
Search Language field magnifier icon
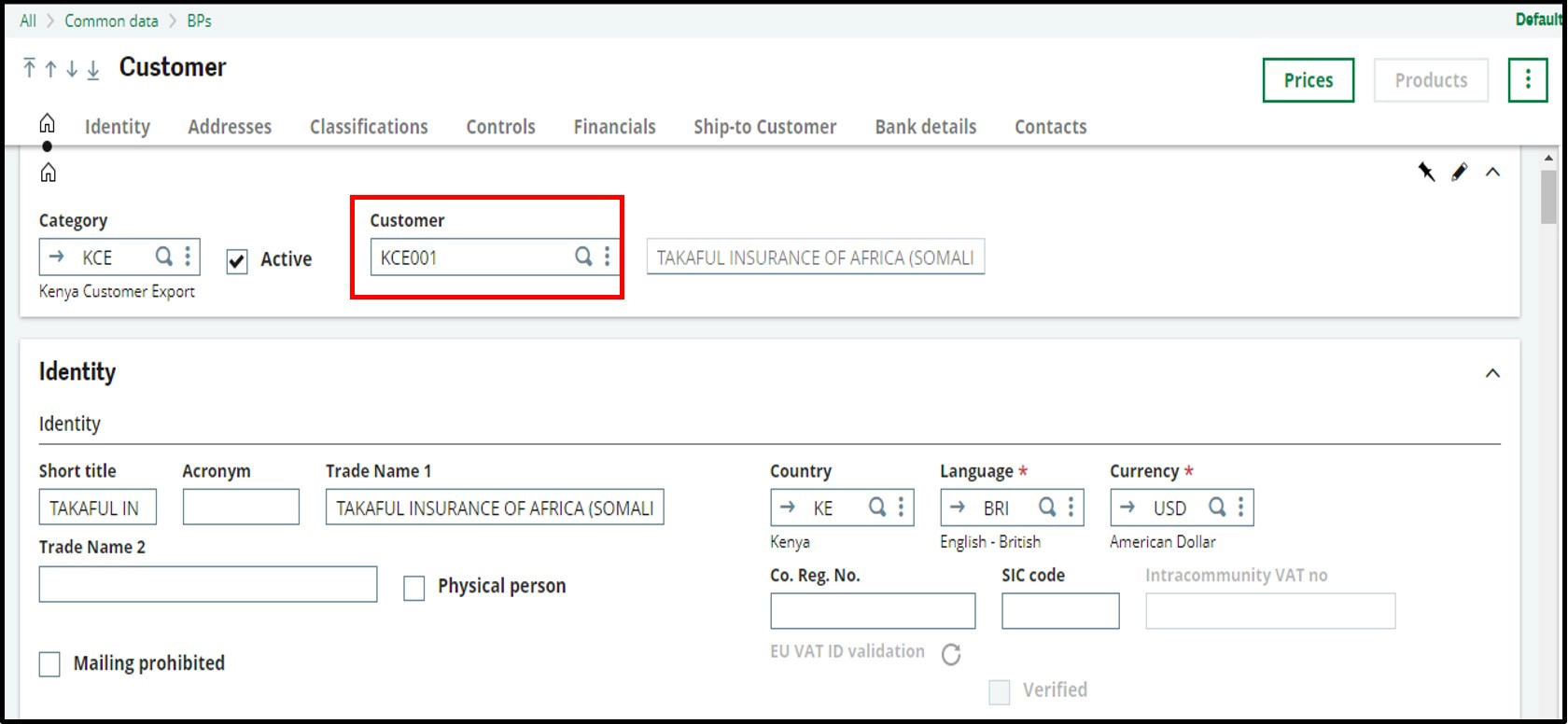pyautogui.click(x=1047, y=507)
